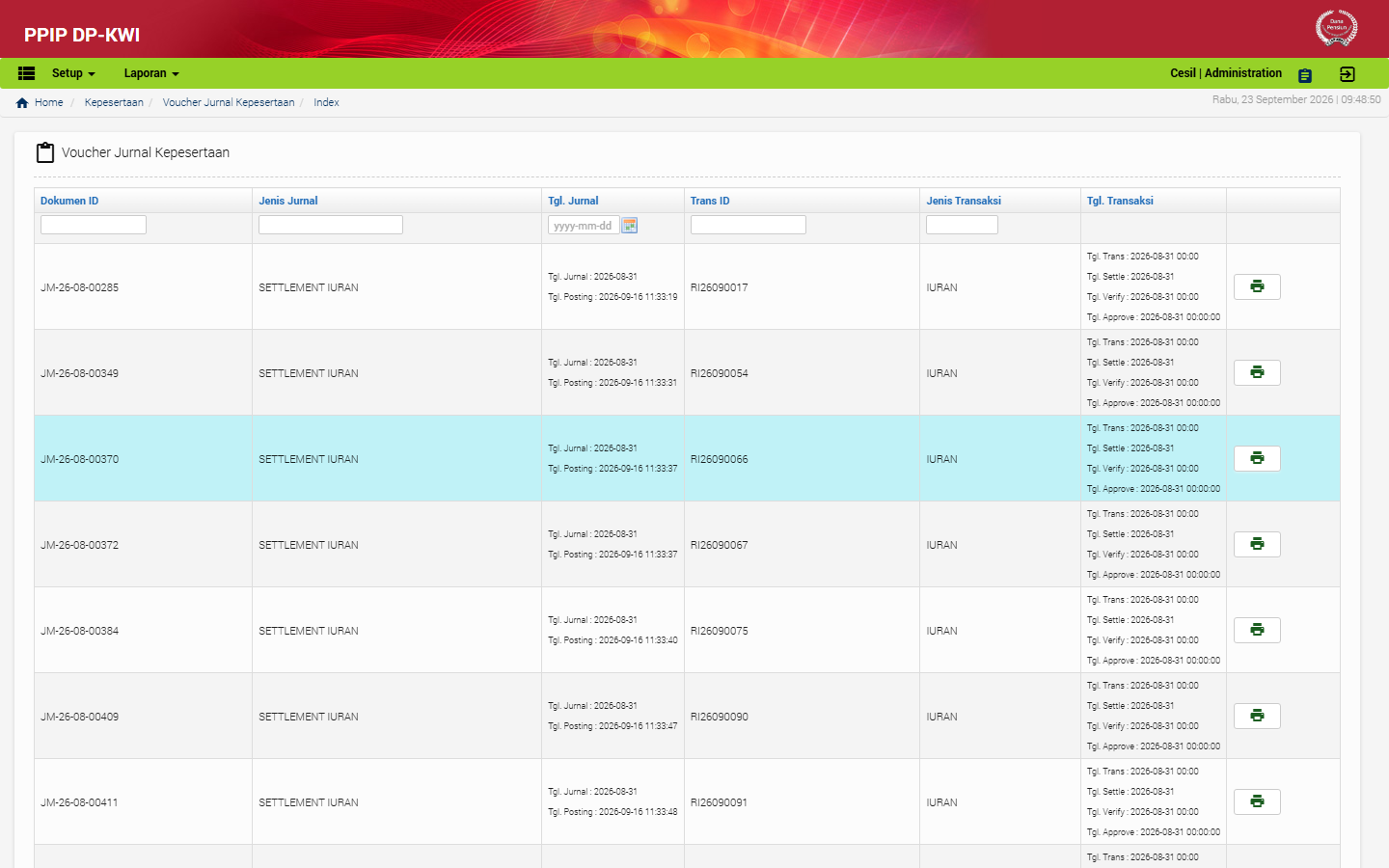Click the Dana Pensiun logo emblem
The width and height of the screenshot is (1389, 868).
point(1337,28)
